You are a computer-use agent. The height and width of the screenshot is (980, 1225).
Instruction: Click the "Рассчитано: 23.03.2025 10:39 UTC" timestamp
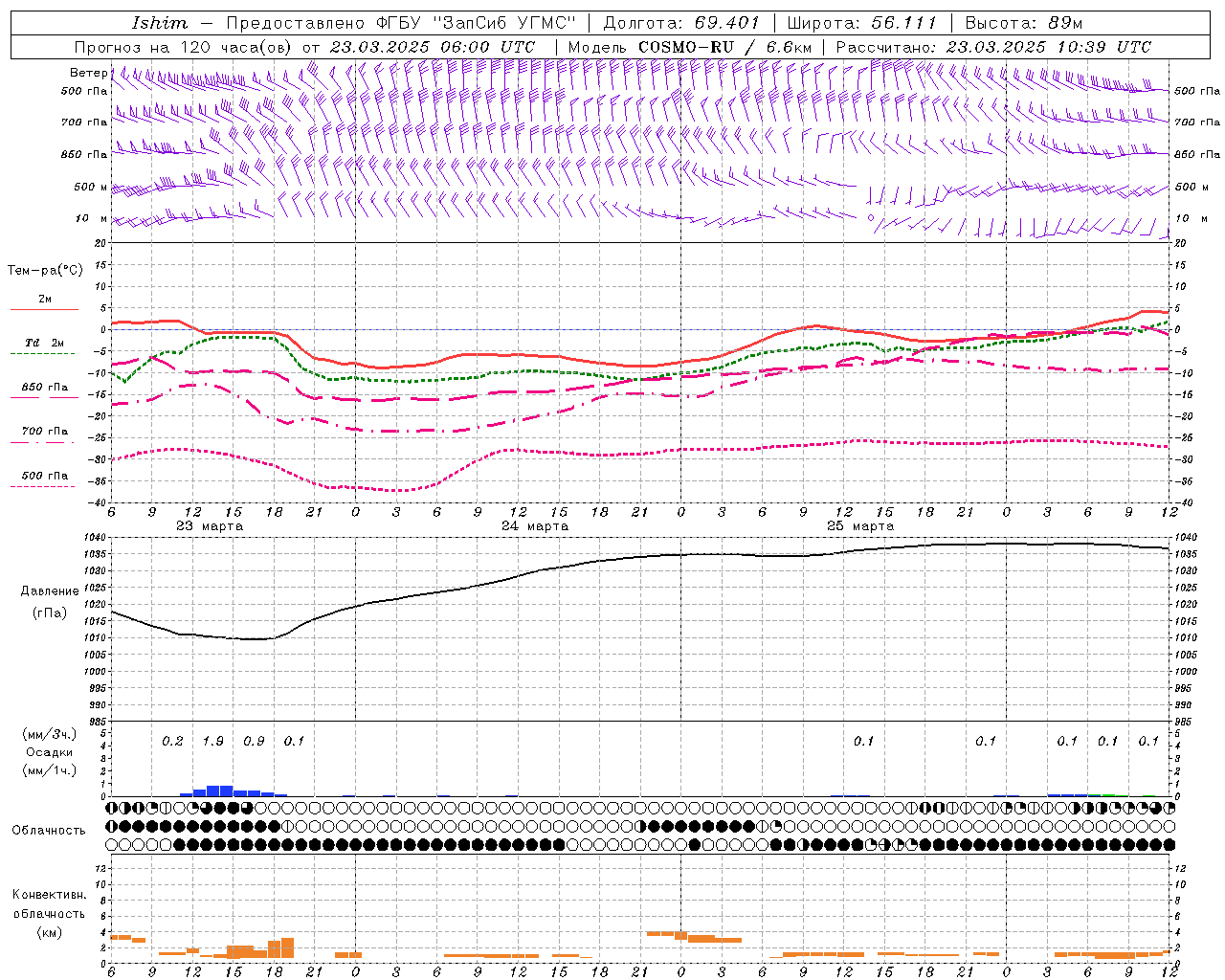coord(993,47)
